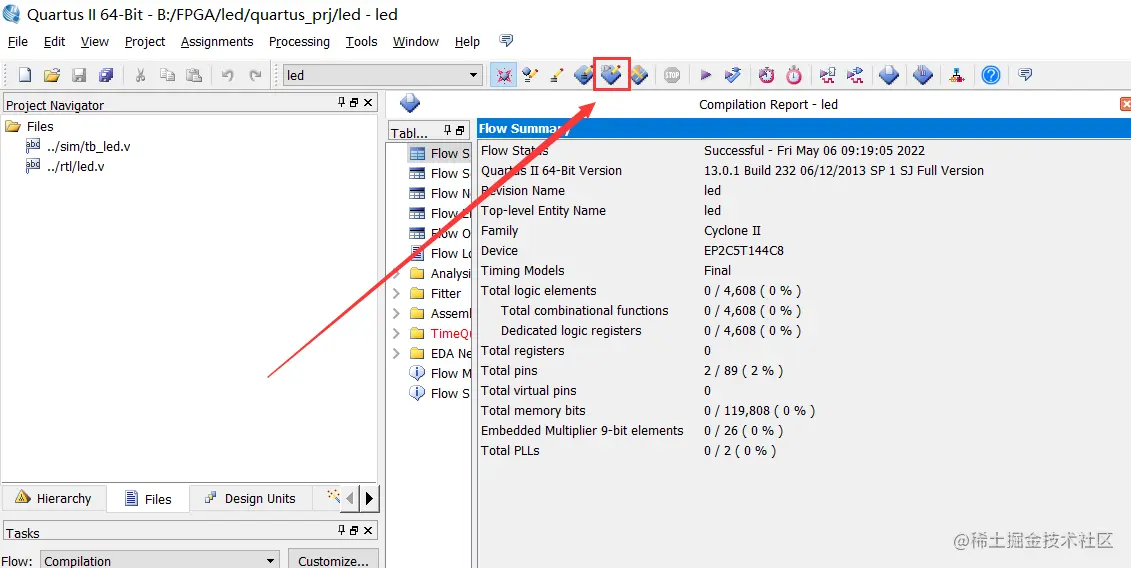Viewport: 1131px width, 568px height.
Task: Close the Project Navigator panel
Action: (368, 103)
